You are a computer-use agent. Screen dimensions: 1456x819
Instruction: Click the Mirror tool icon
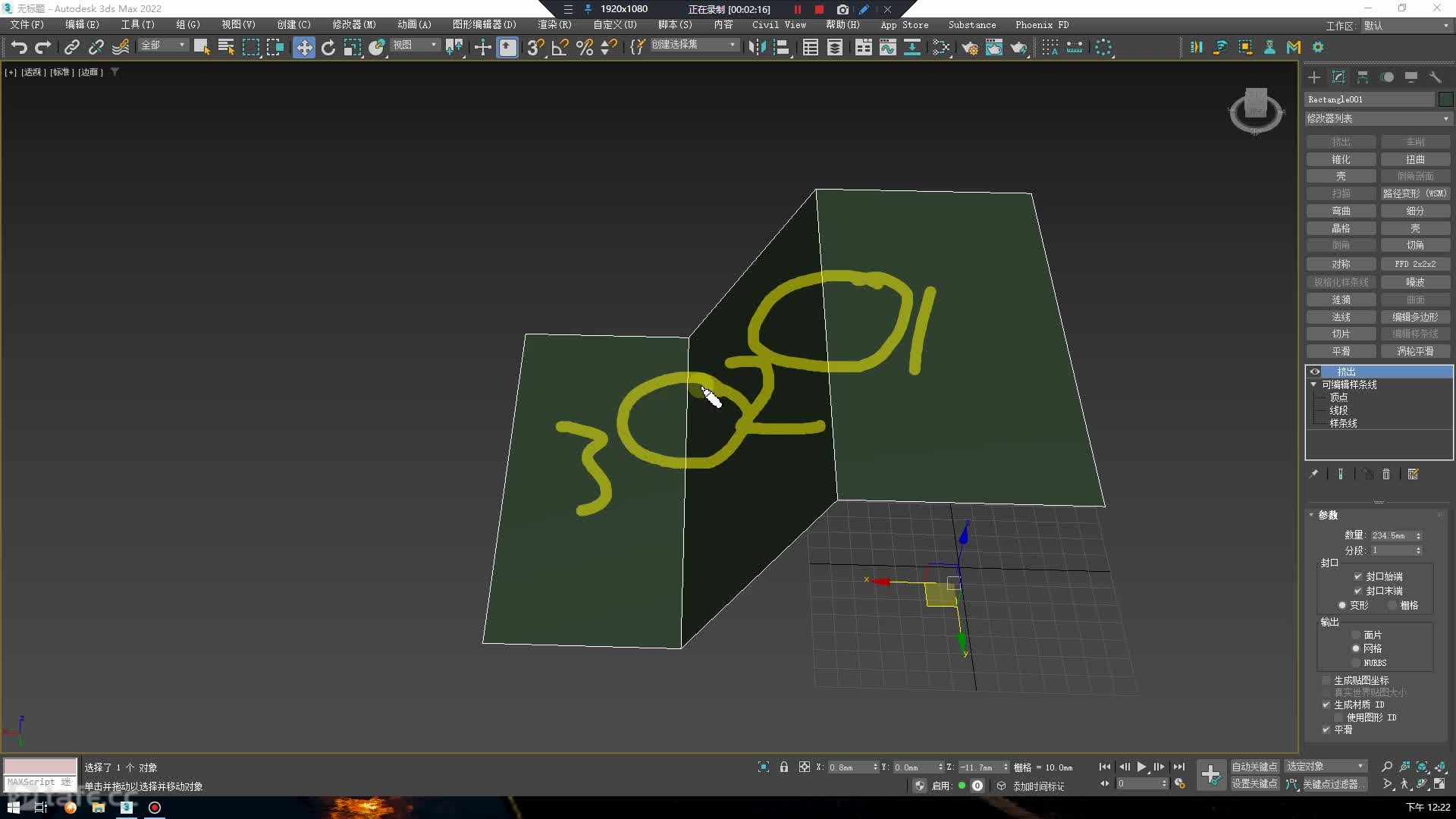757,47
